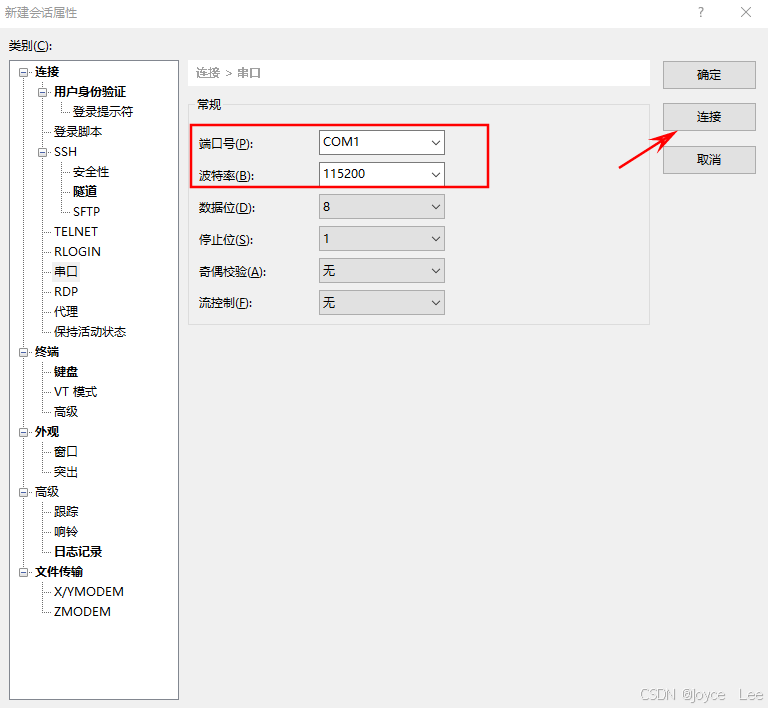
Task: Select the RLOGIN category
Action: point(77,252)
